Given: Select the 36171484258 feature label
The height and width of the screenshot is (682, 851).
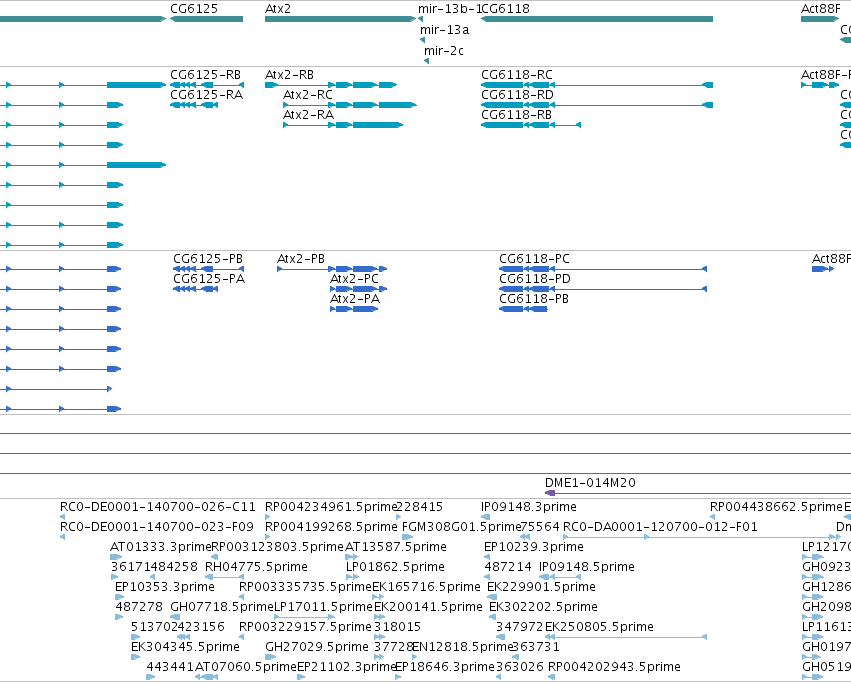Looking at the screenshot, I should click(154, 567).
